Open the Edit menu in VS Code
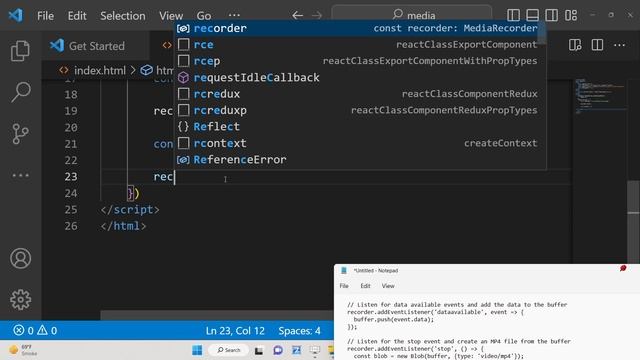The image size is (640, 360). (77, 16)
